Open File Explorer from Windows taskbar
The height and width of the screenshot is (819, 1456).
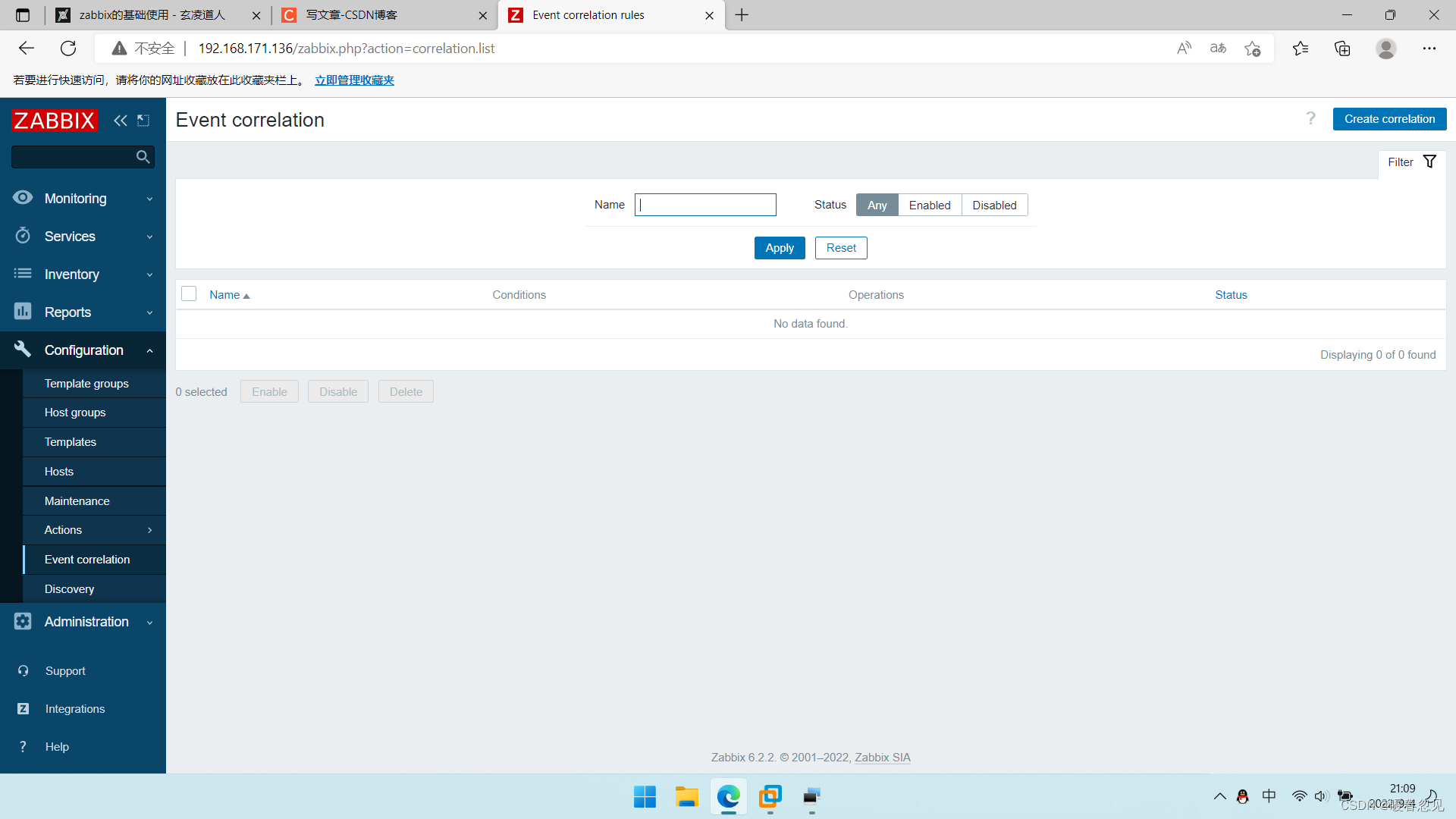(x=686, y=796)
